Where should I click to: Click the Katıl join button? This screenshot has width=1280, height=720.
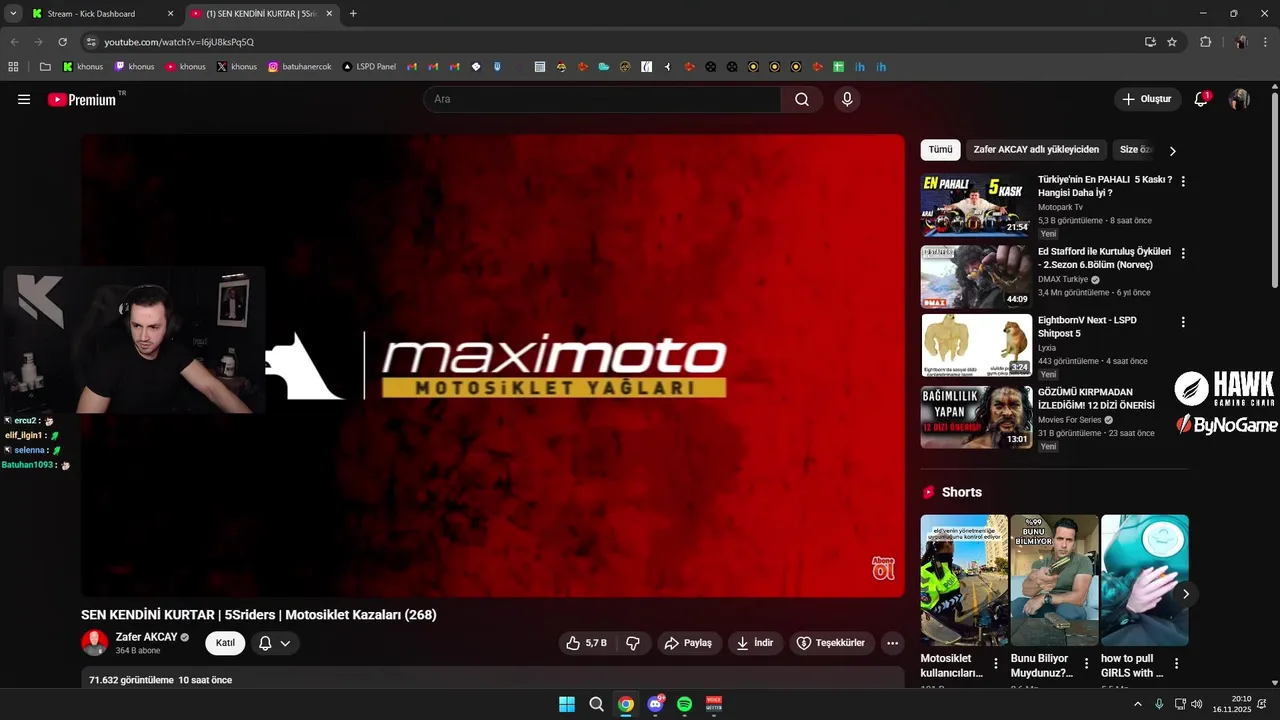(225, 643)
